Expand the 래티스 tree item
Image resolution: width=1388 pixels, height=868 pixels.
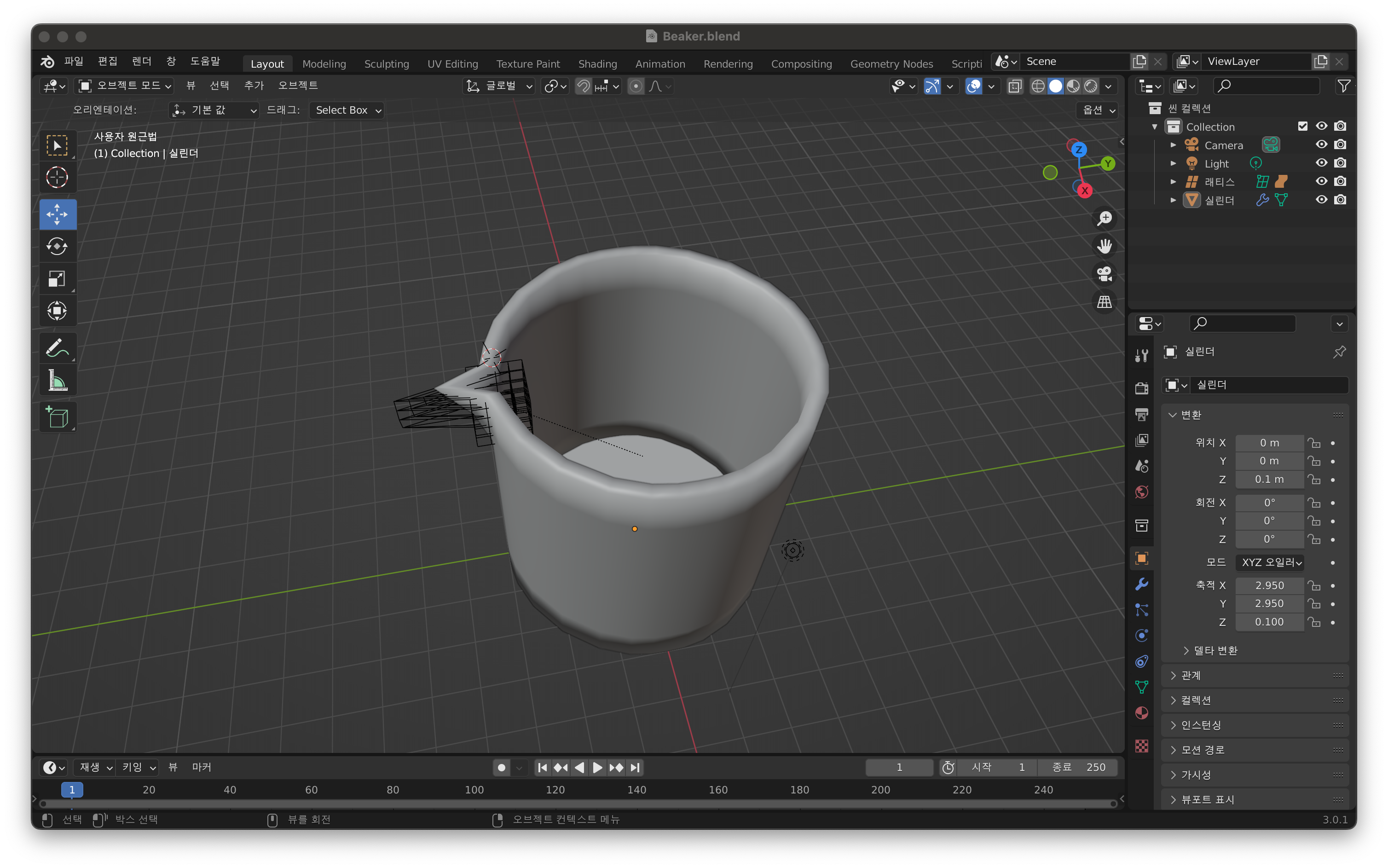point(1174,182)
